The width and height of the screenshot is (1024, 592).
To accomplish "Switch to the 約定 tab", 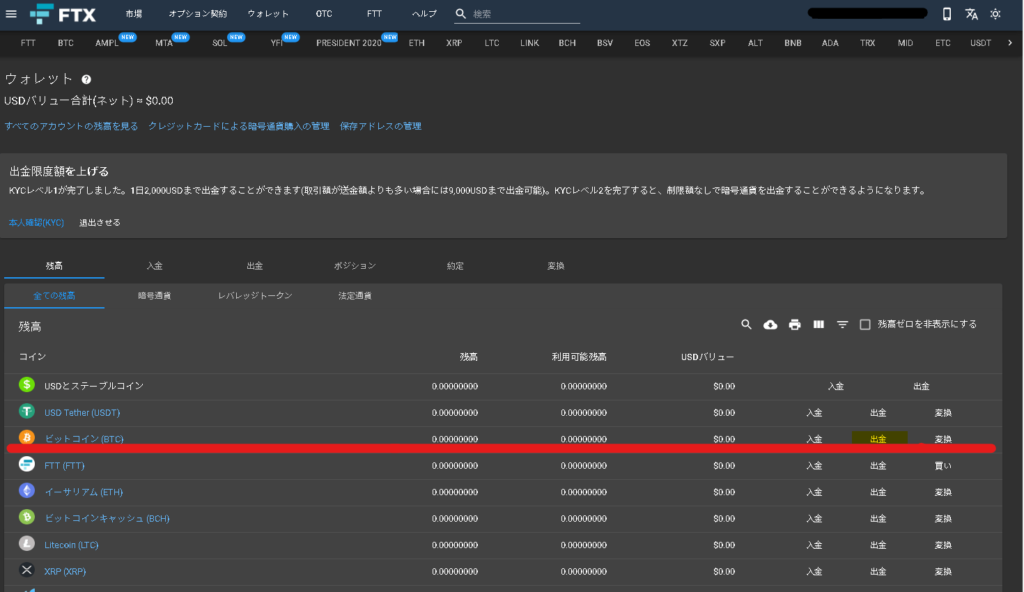I will (455, 266).
